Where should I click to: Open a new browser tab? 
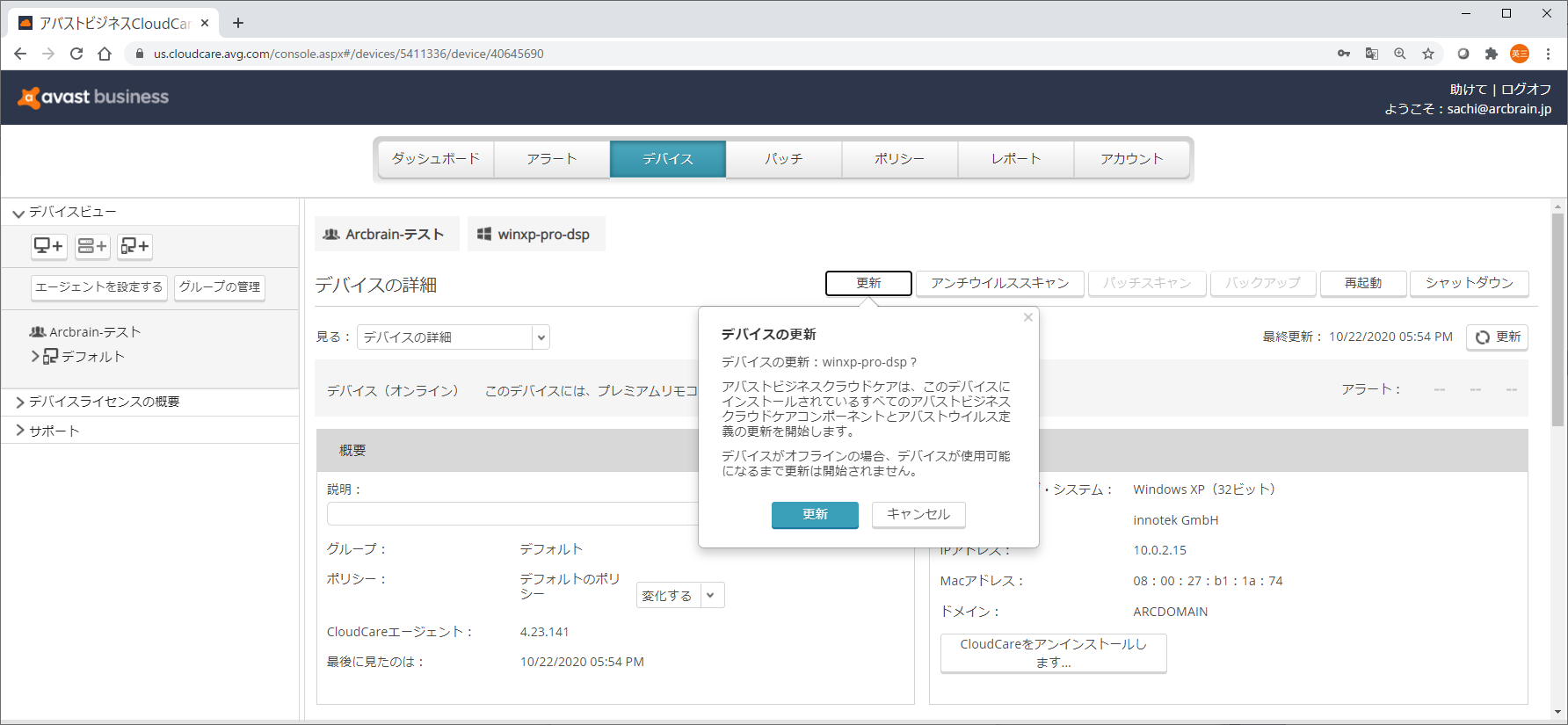(x=238, y=23)
